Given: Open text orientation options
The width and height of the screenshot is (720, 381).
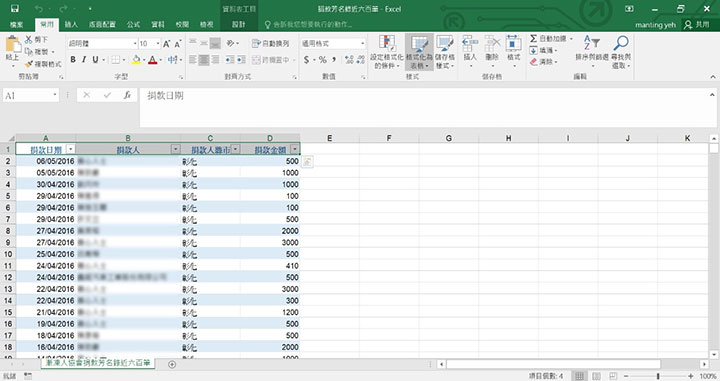Looking at the screenshot, I should [x=231, y=43].
